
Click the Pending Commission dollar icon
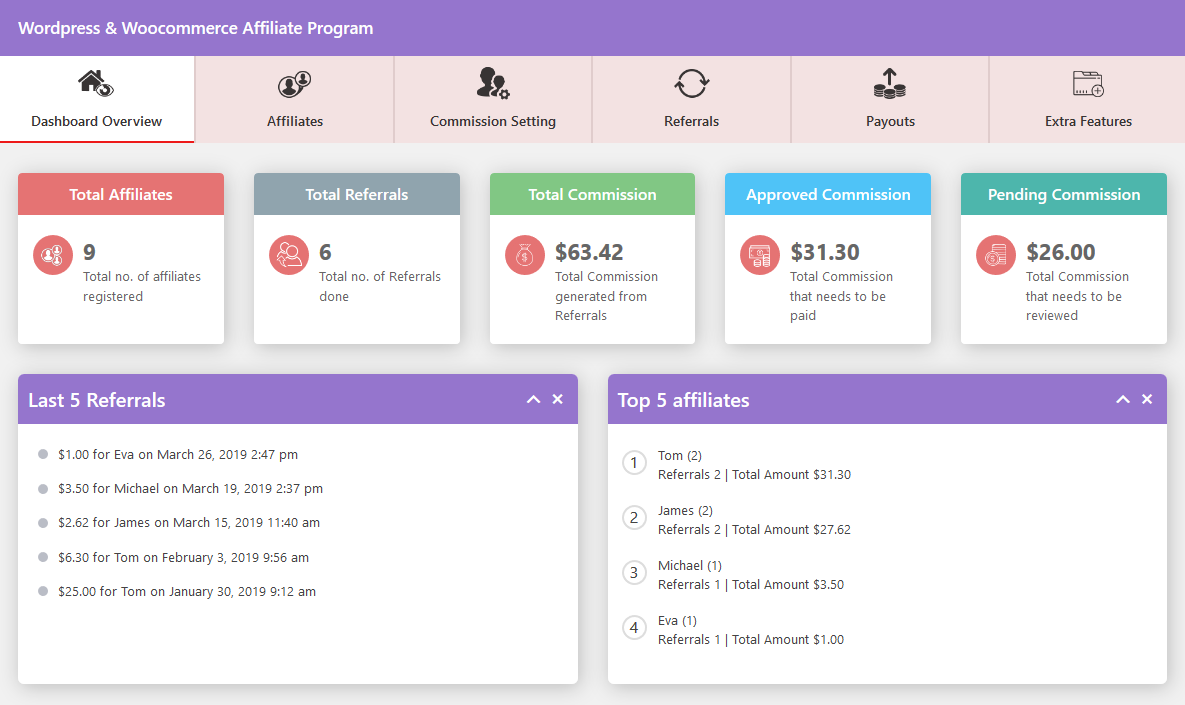pos(995,255)
